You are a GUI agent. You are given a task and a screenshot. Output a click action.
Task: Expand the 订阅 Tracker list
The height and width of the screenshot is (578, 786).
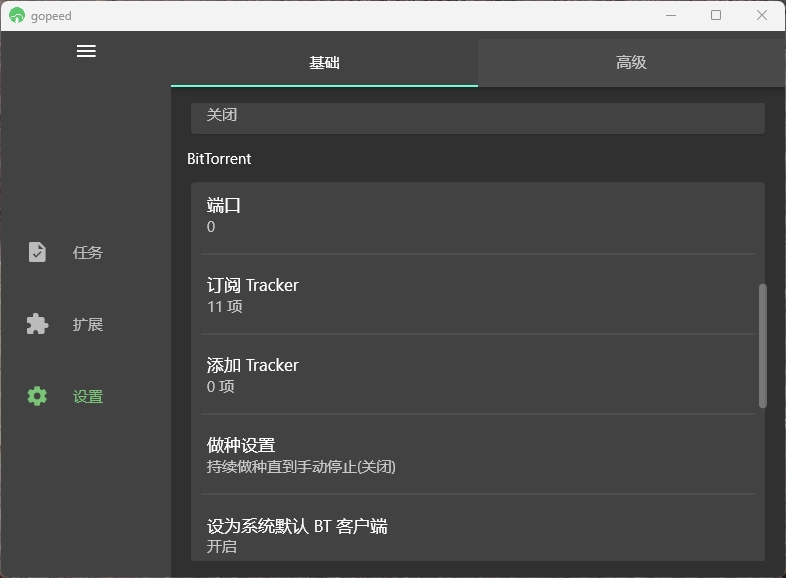[477, 295]
